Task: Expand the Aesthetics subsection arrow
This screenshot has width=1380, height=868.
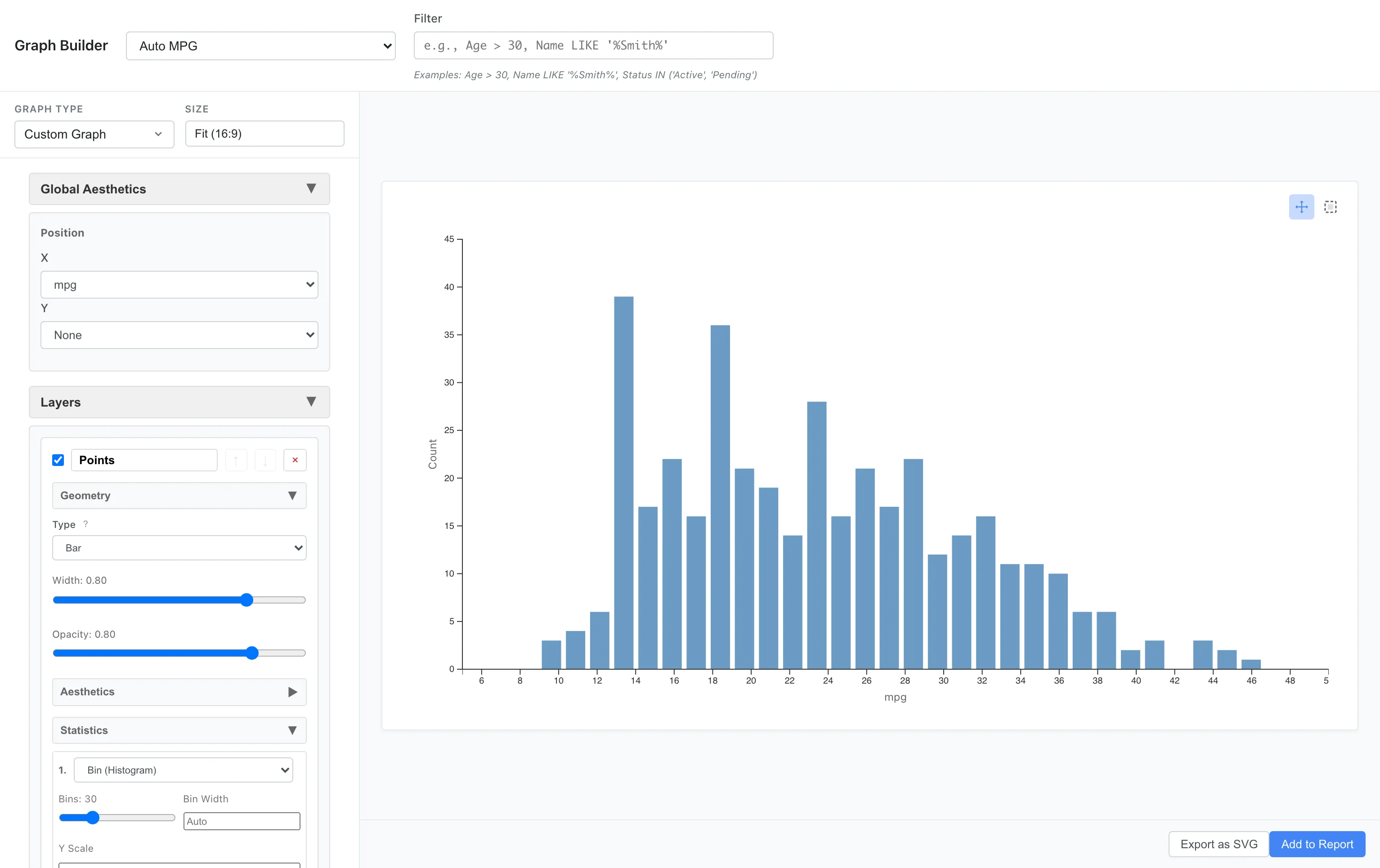Action: (293, 692)
